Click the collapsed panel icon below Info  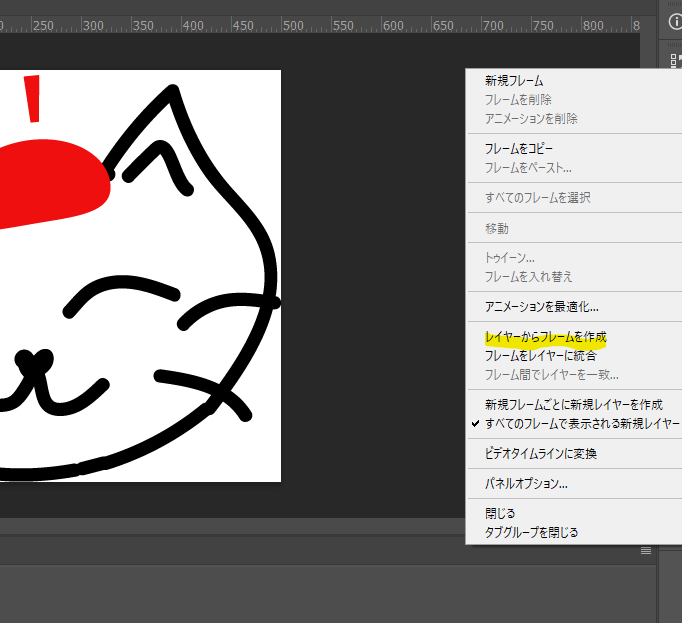pyautogui.click(x=674, y=59)
